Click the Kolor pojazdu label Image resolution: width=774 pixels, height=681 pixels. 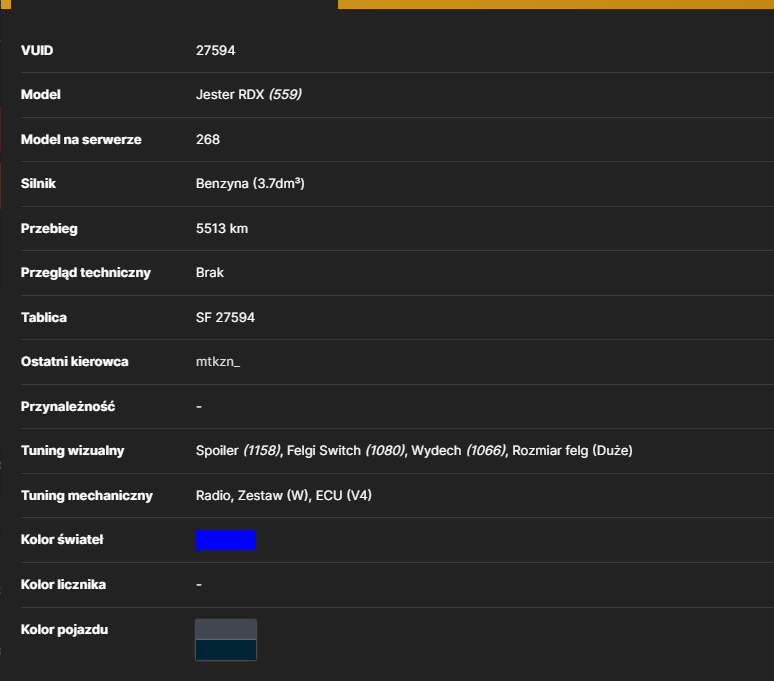64,630
